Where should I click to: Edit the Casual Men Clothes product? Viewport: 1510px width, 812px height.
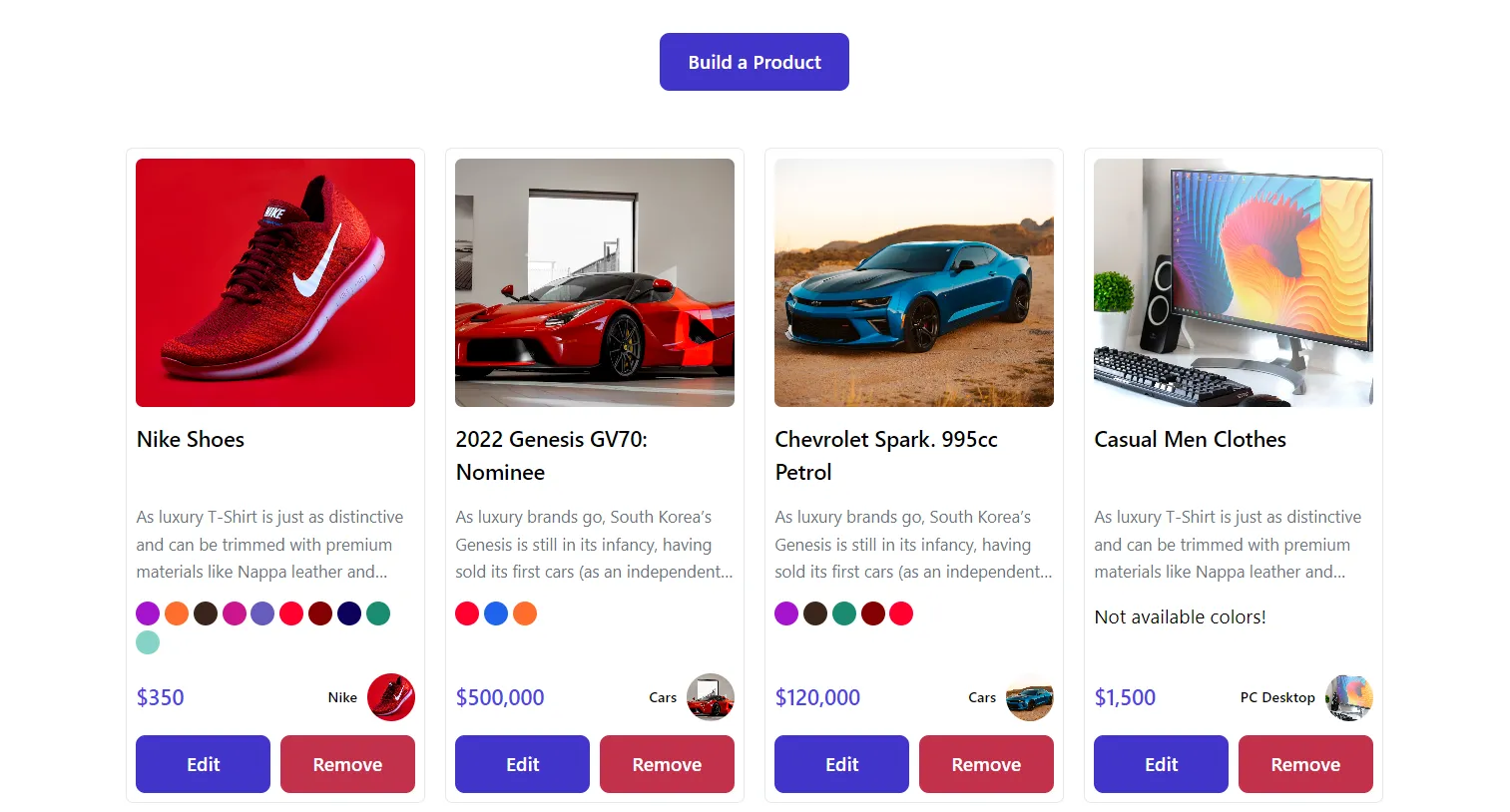tap(1161, 763)
